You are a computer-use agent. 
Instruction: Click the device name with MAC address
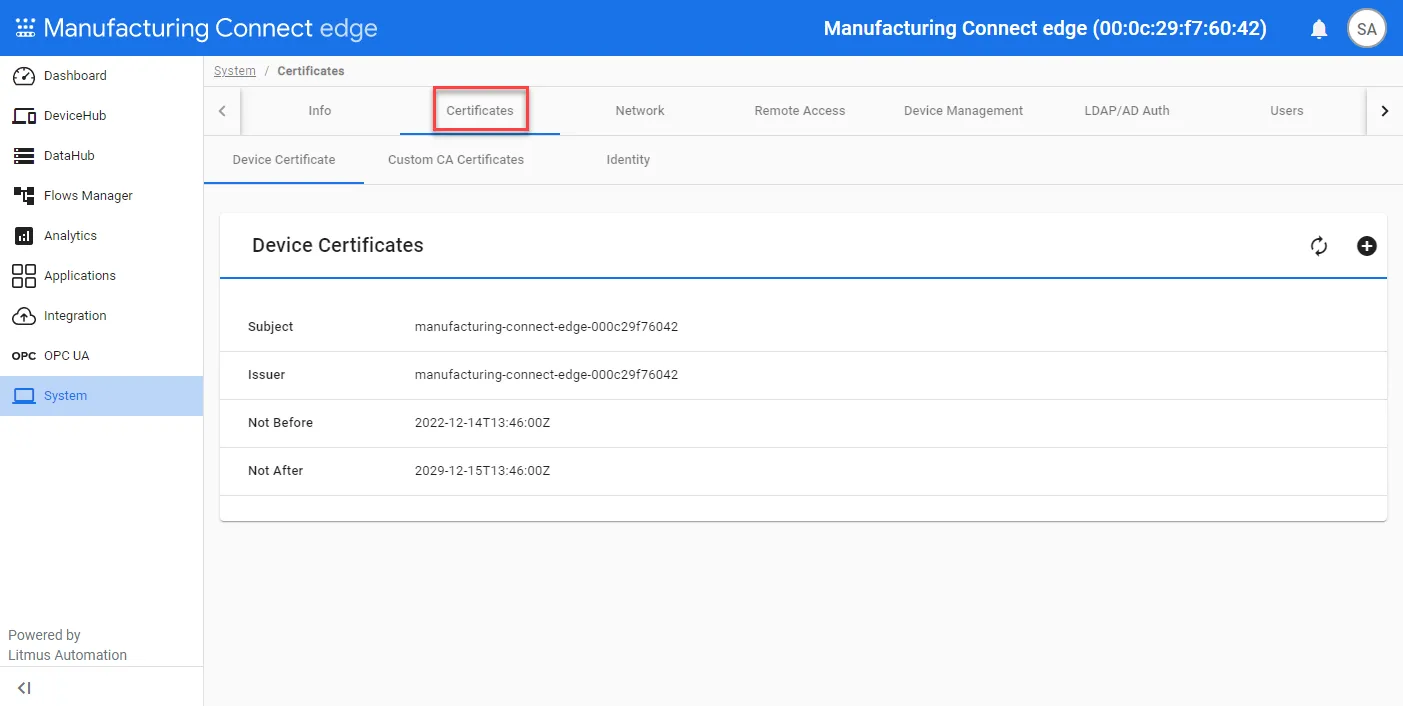click(x=1045, y=29)
